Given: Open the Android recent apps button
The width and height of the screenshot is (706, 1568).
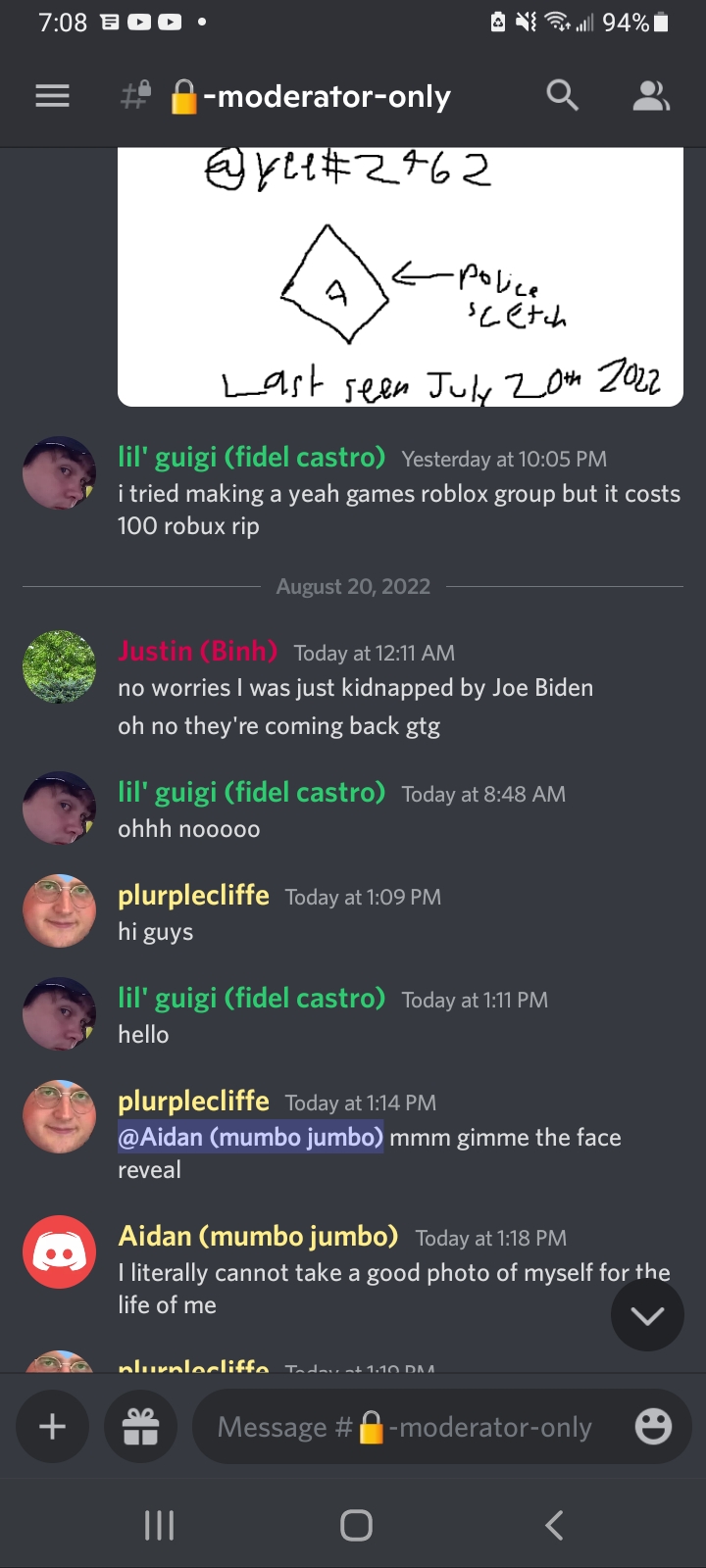Looking at the screenshot, I should coord(159,1525).
